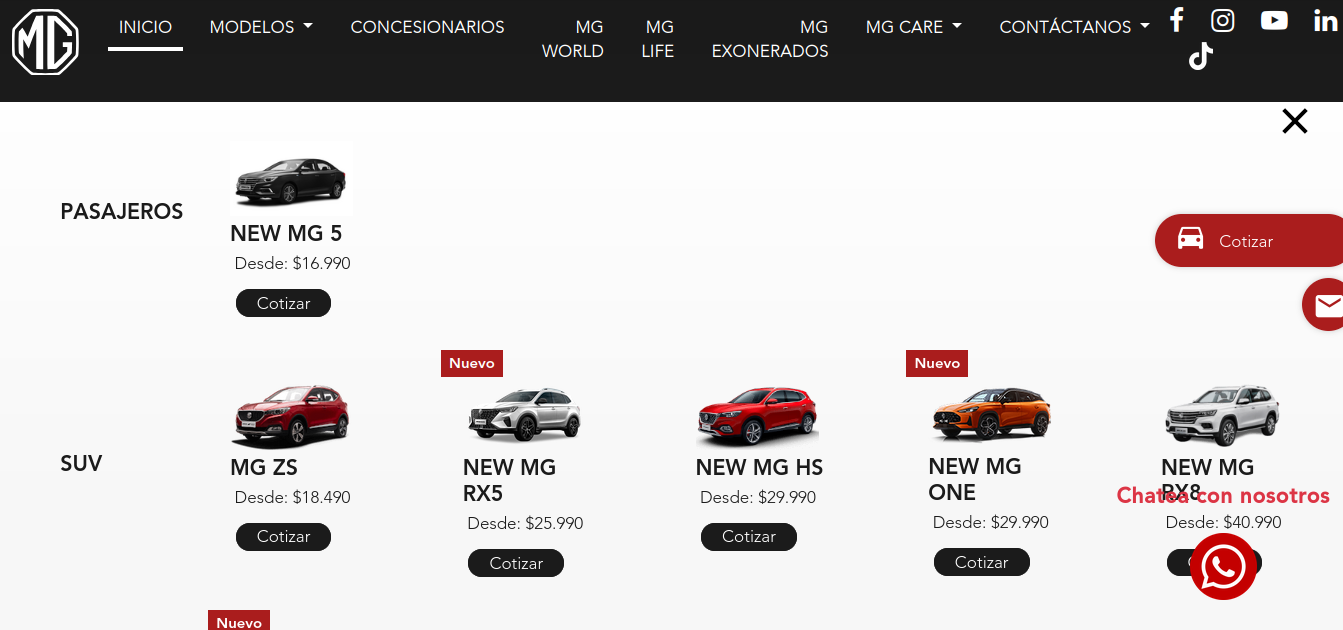Click the PASAJEROS category label
Image resolution: width=1343 pixels, height=630 pixels.
click(x=122, y=211)
